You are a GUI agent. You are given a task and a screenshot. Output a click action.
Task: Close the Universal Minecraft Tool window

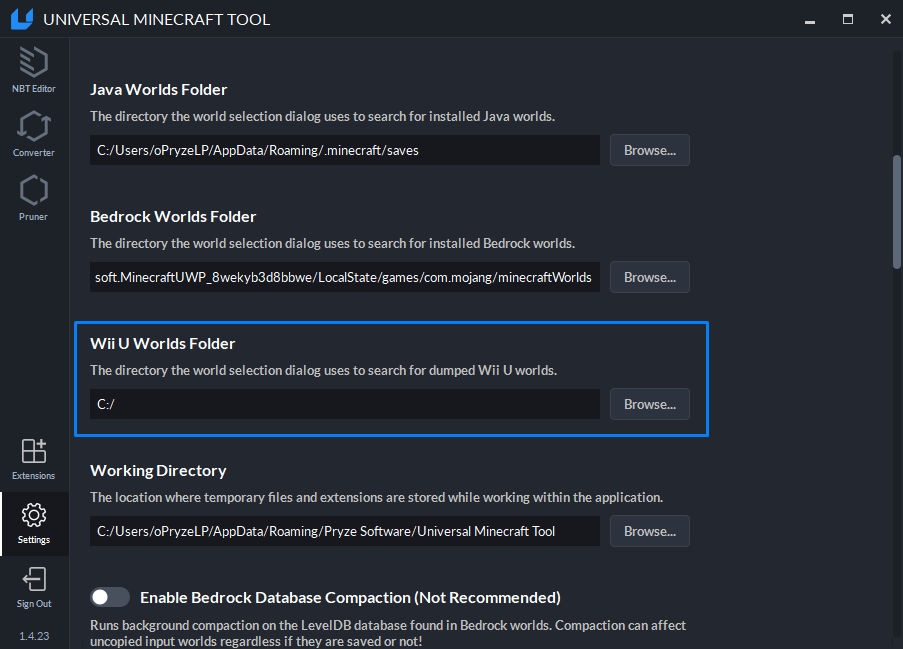point(886,20)
